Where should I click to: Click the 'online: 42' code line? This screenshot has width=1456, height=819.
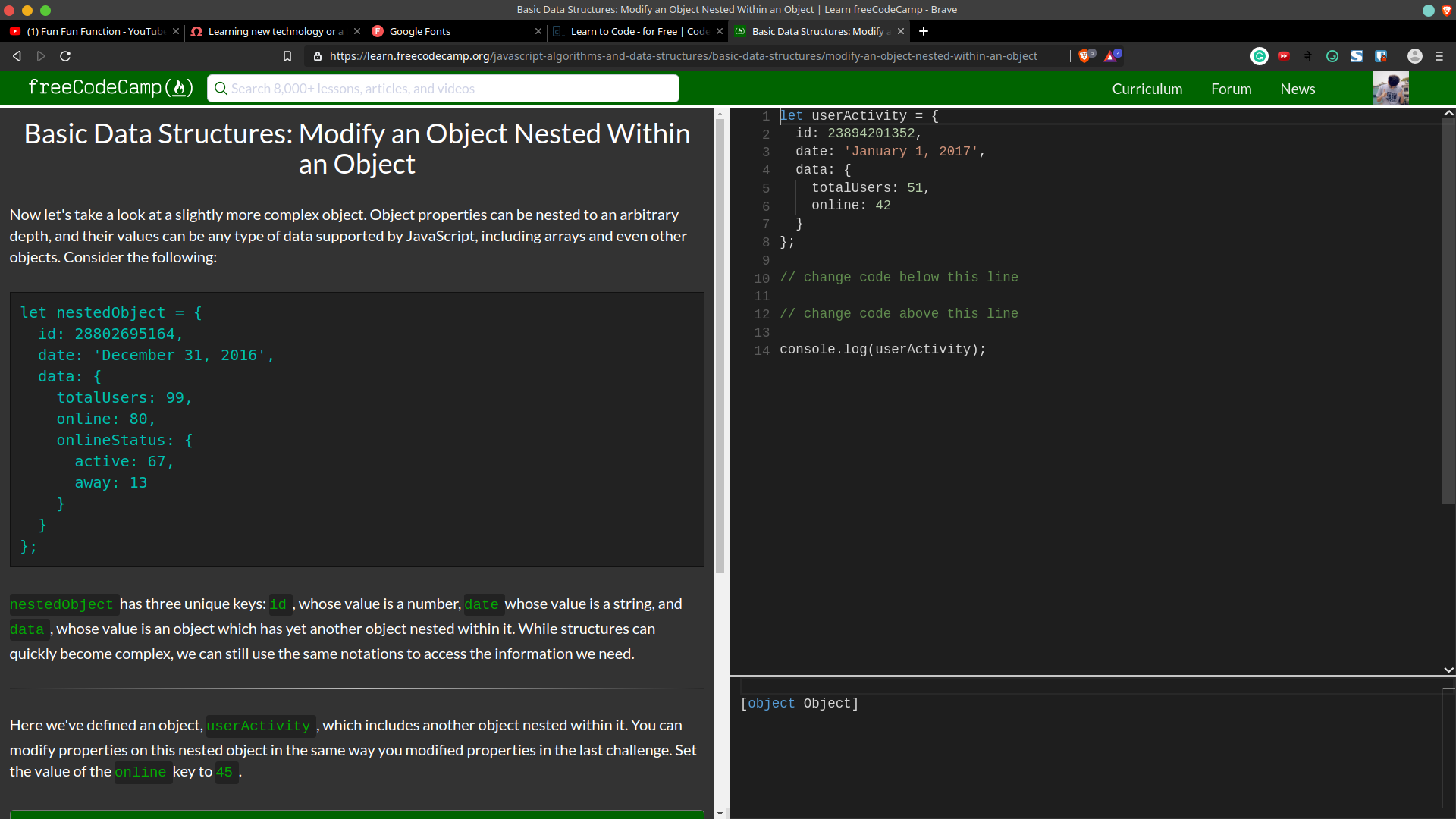(x=851, y=206)
